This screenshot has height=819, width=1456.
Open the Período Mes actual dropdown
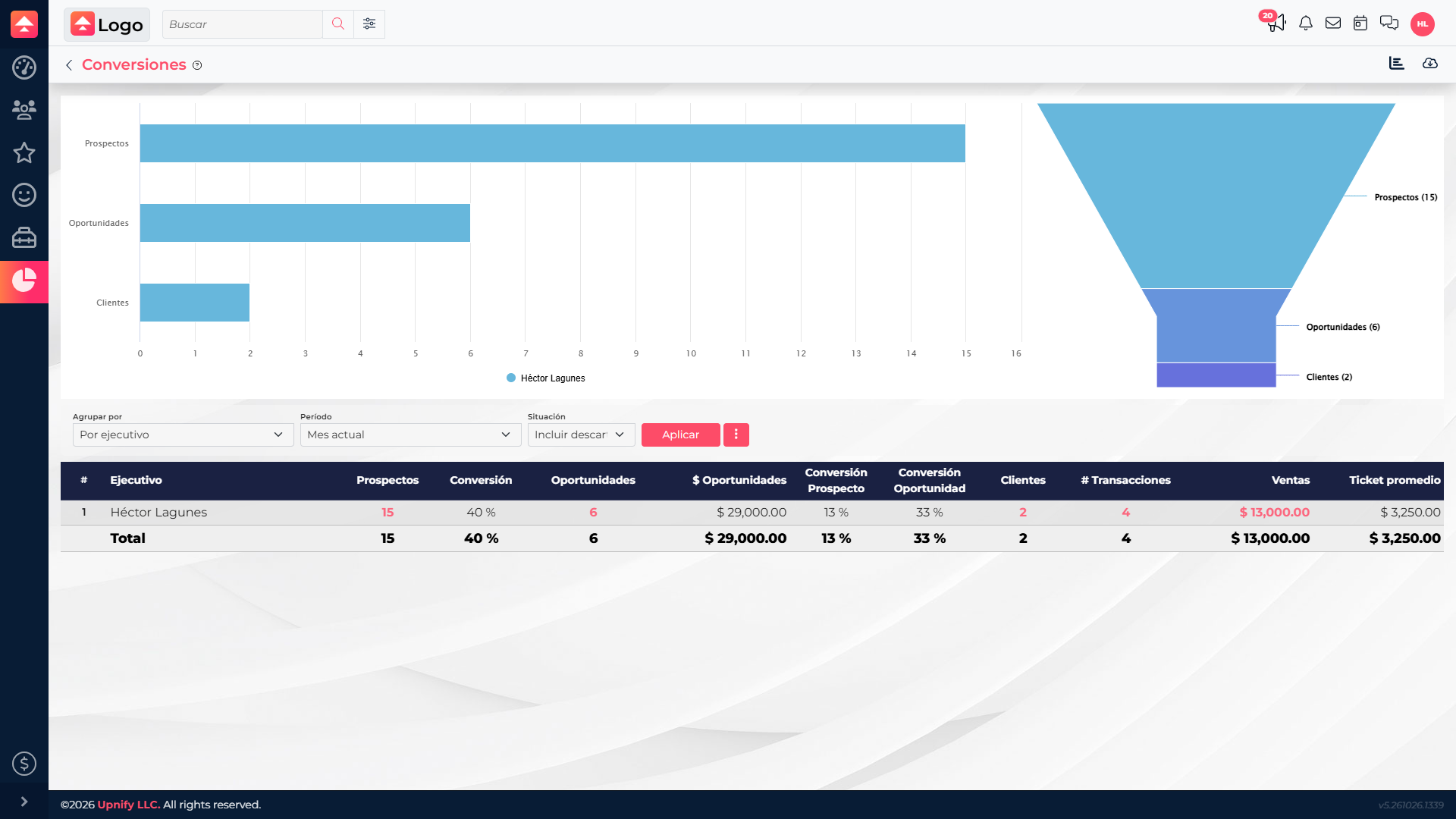click(410, 435)
